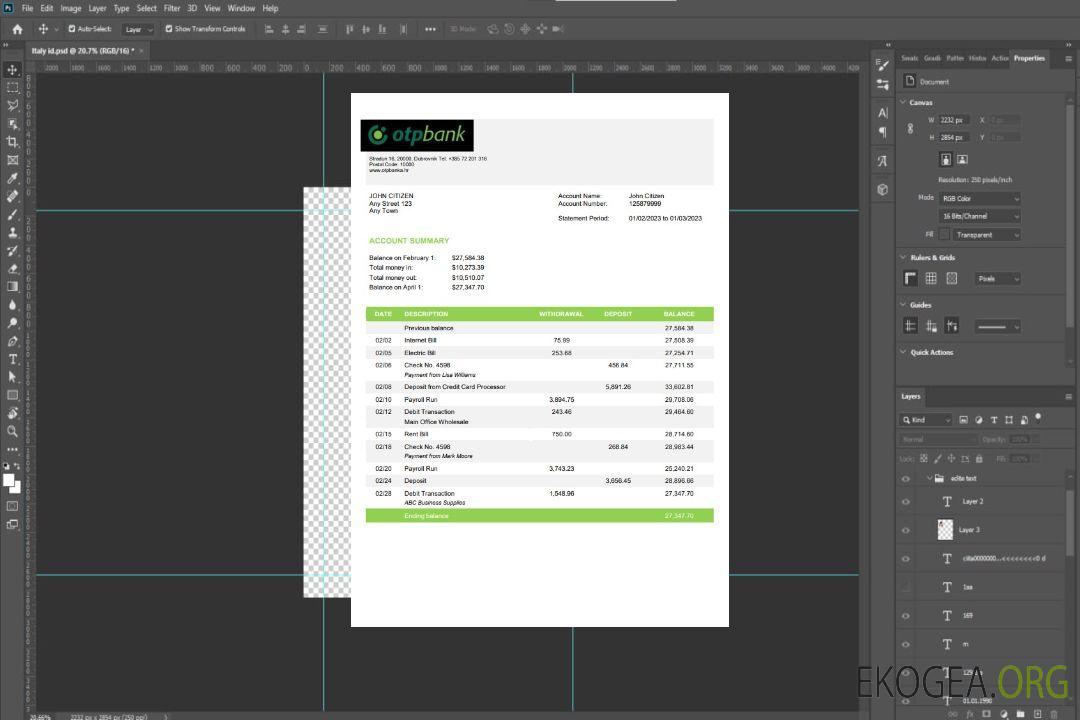Collapse the Canvas section

point(903,102)
